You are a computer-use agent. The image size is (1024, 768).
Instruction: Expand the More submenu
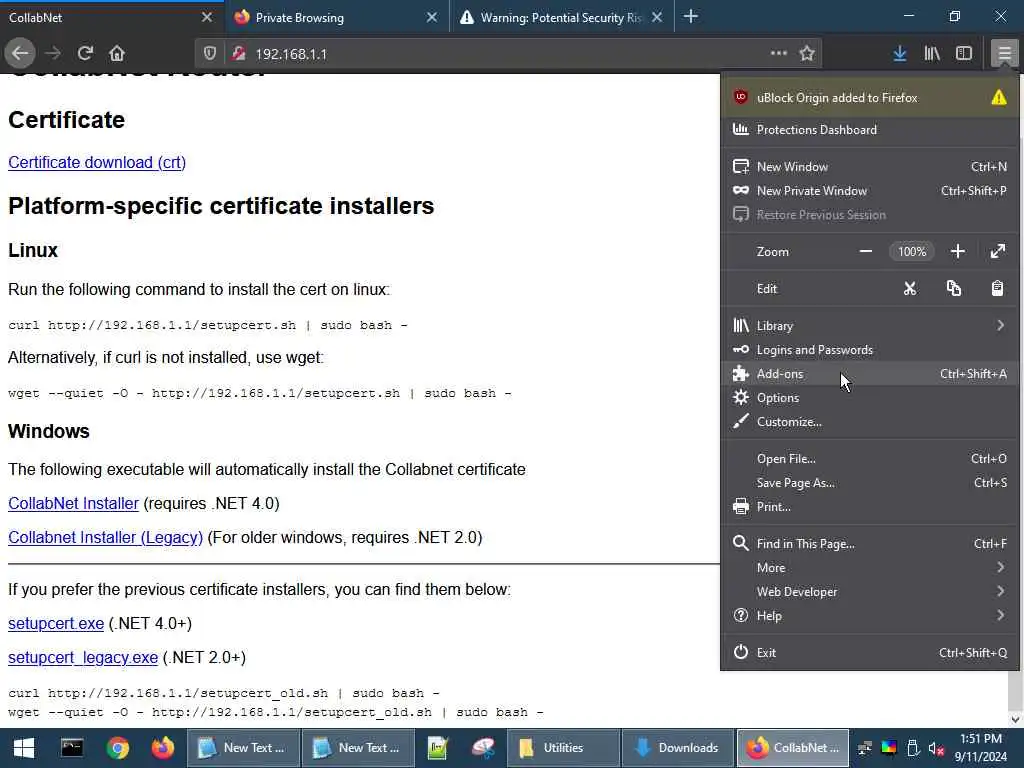point(870,568)
